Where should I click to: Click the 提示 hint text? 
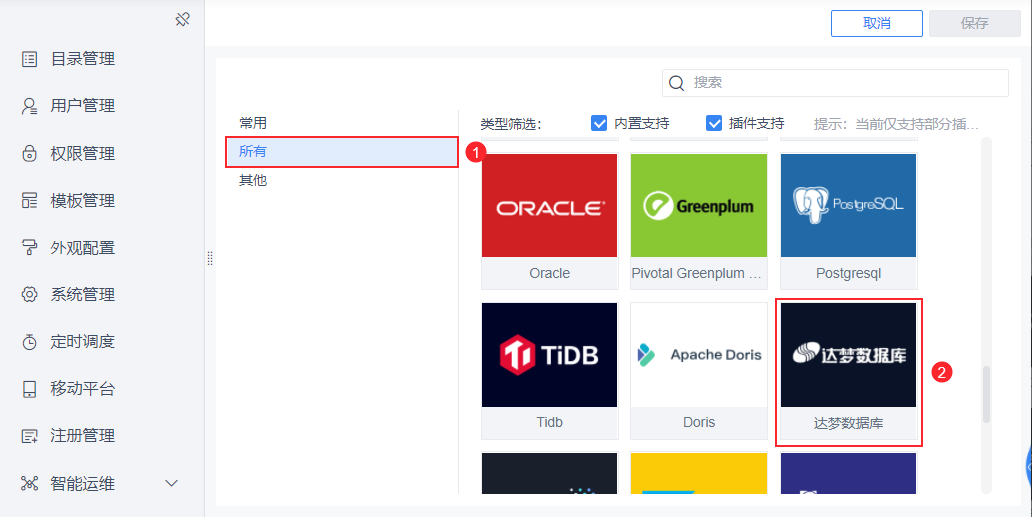coord(896,124)
